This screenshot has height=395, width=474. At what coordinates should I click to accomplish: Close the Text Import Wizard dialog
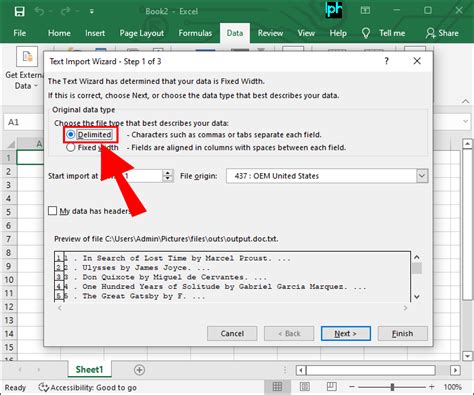pos(417,61)
